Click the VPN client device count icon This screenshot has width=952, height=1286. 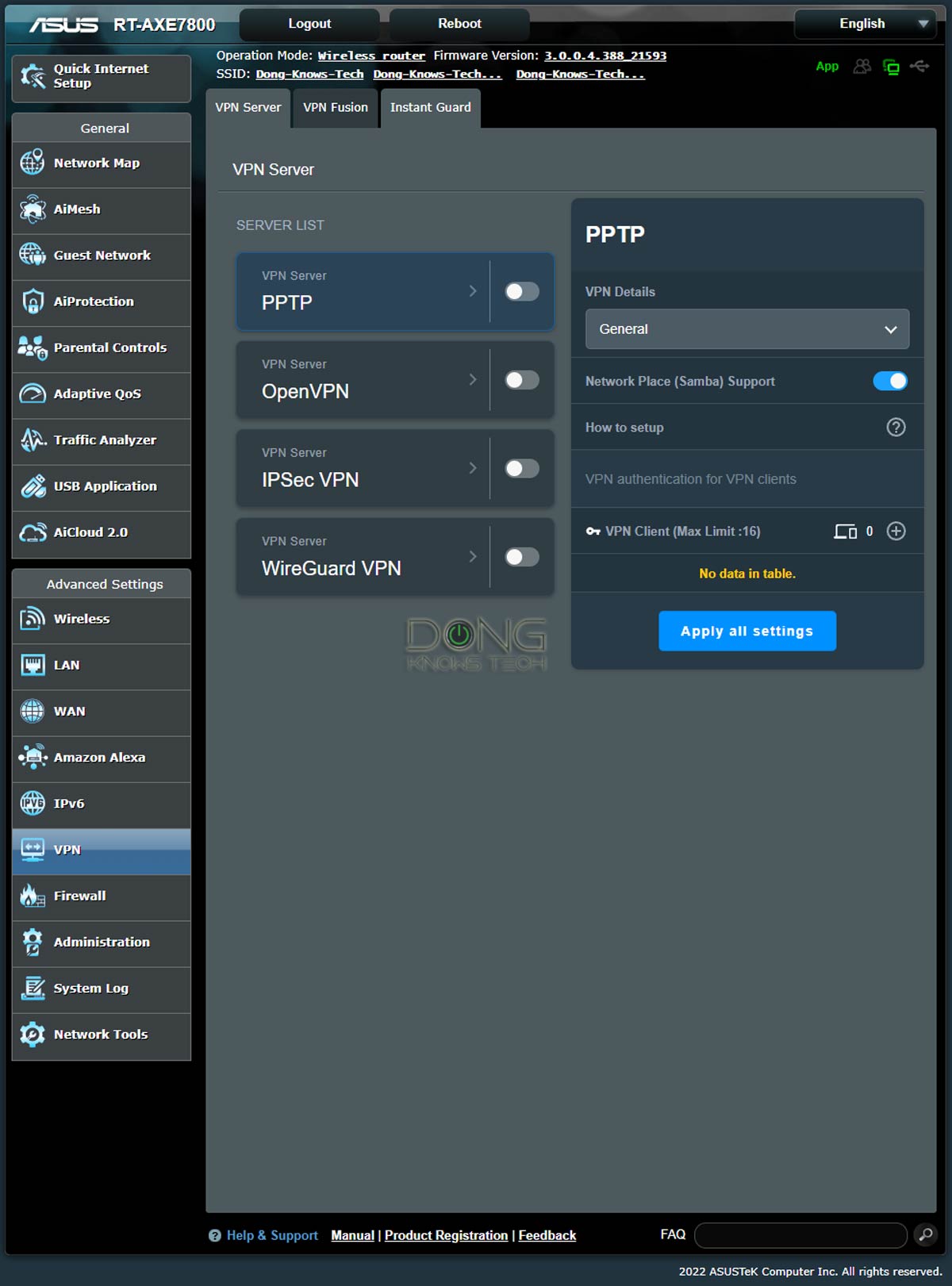[845, 532]
